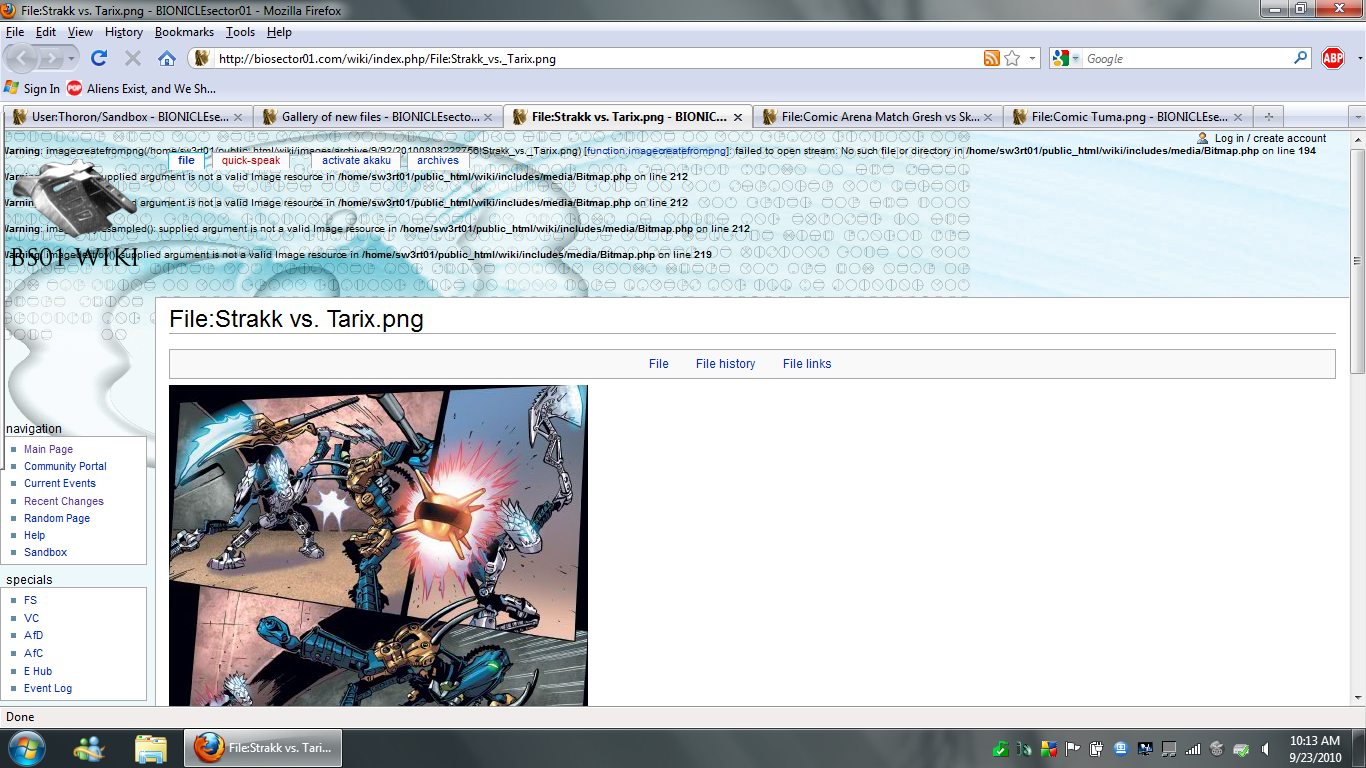
Task: Open the Event Log specials link
Action: click(48, 688)
